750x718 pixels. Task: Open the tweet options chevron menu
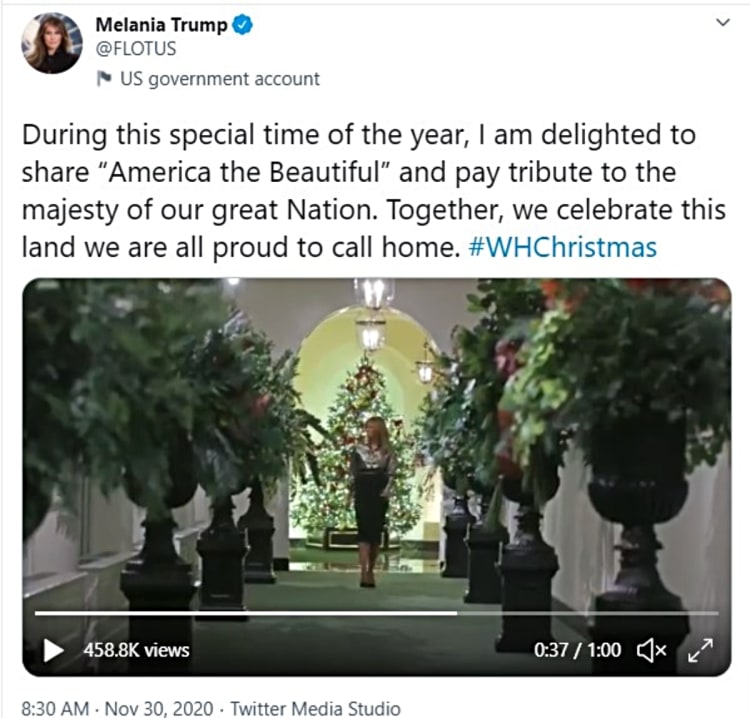723,23
